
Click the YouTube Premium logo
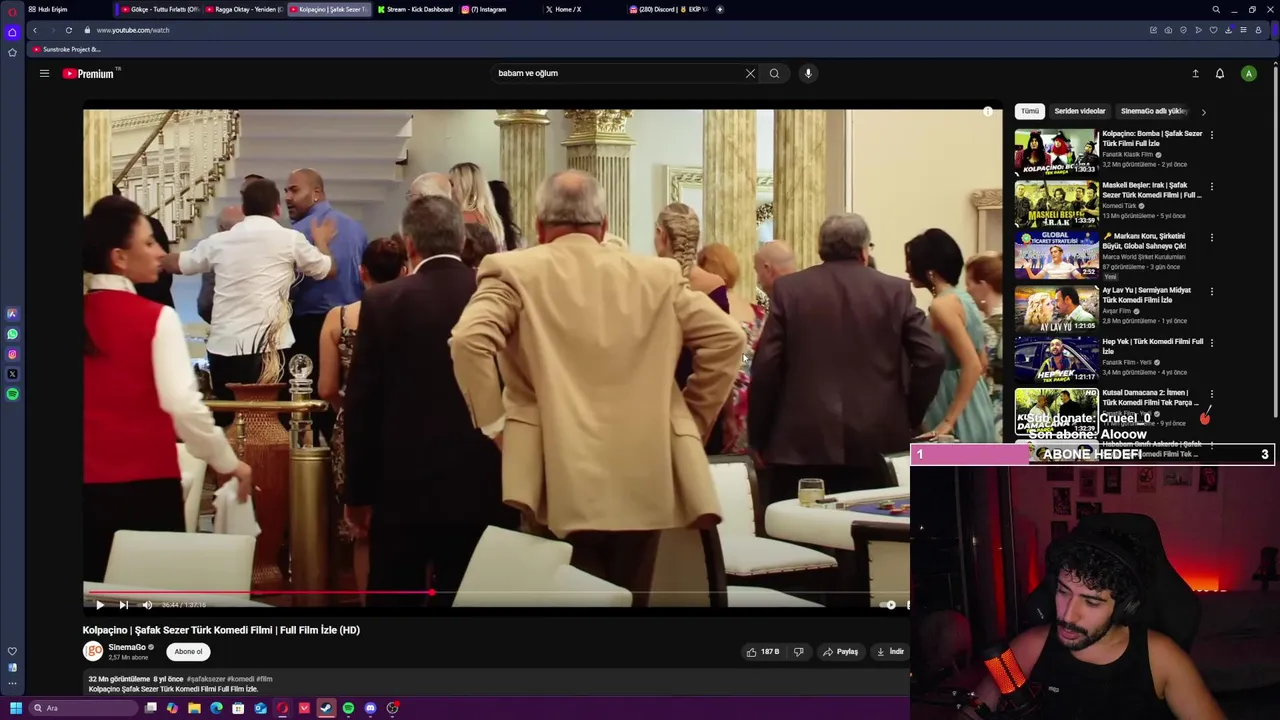coord(89,73)
